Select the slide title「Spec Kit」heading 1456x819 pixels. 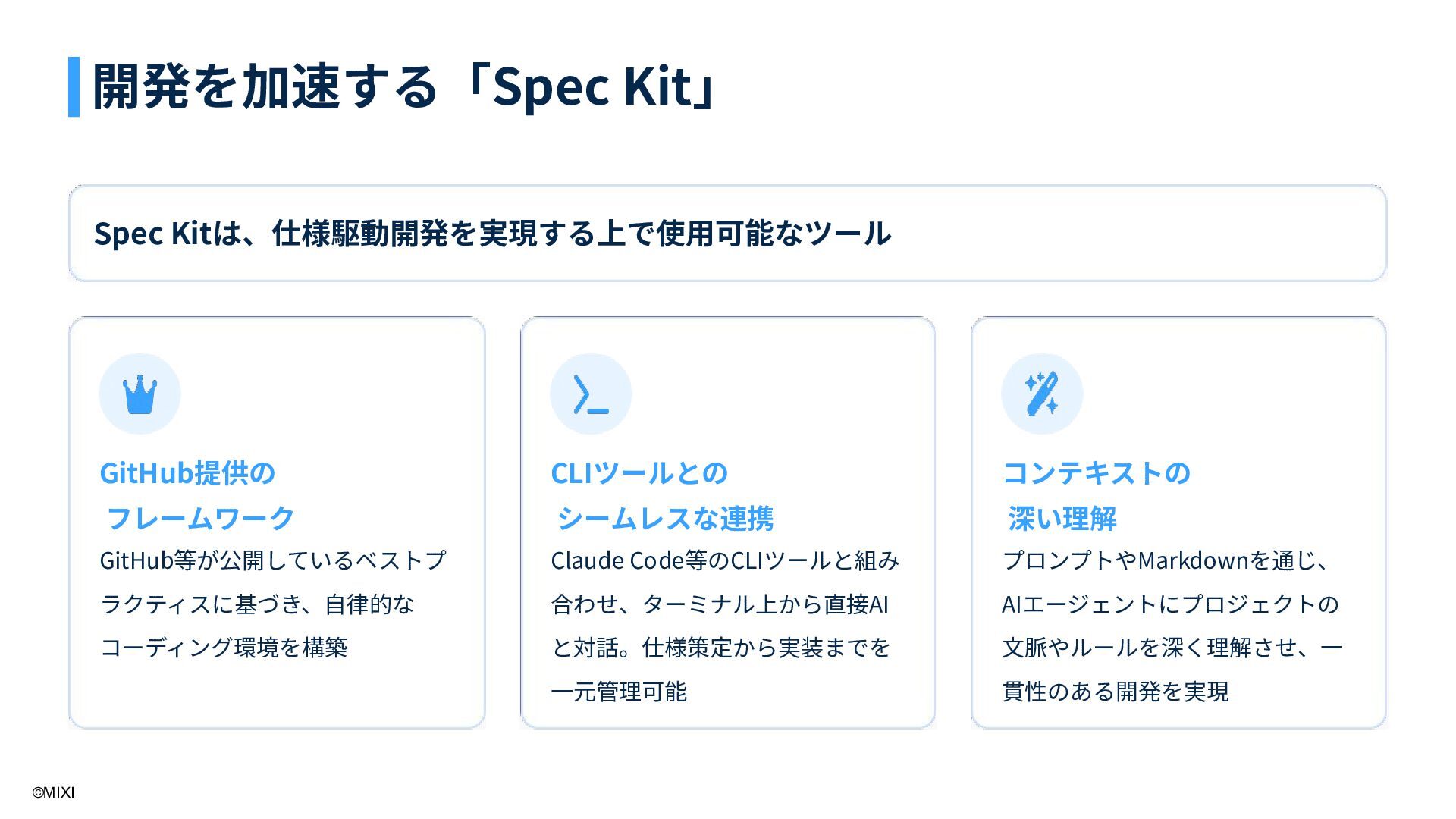pos(405,86)
